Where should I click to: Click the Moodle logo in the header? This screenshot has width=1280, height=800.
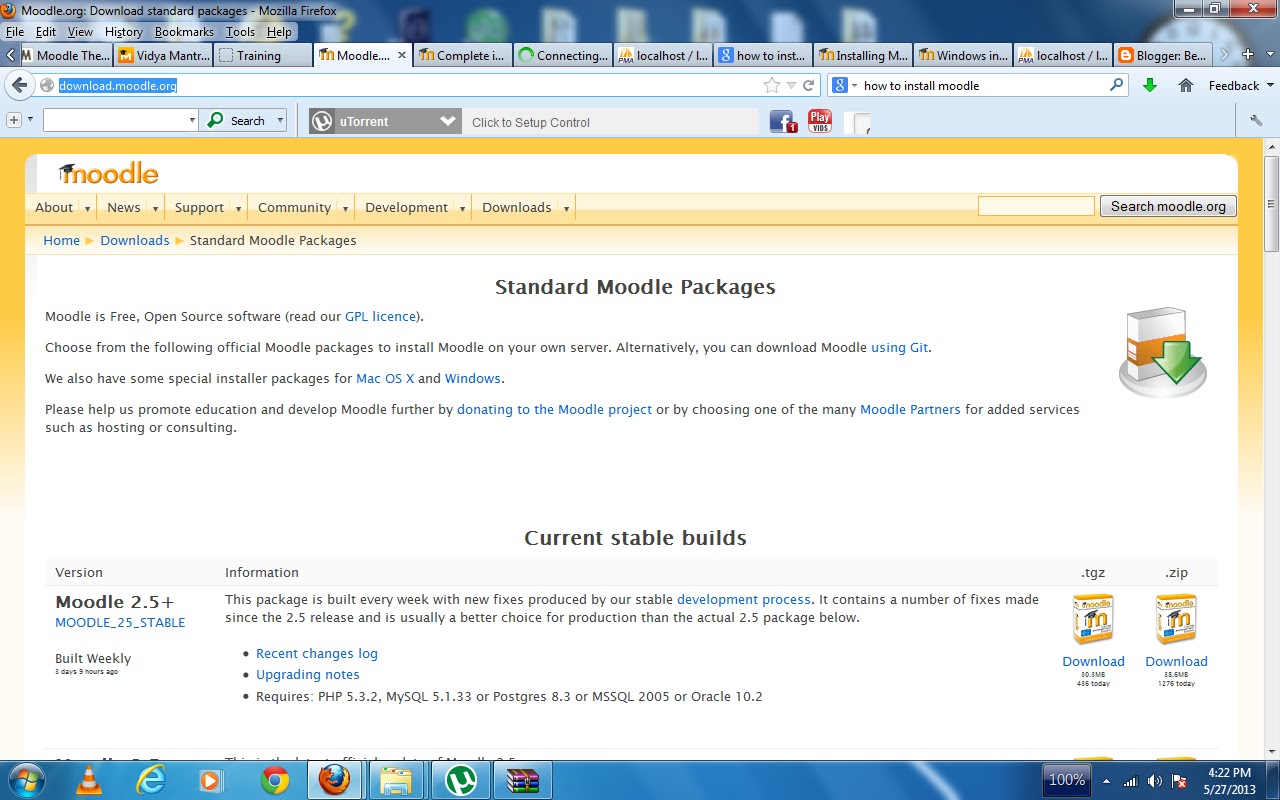[x=107, y=172]
